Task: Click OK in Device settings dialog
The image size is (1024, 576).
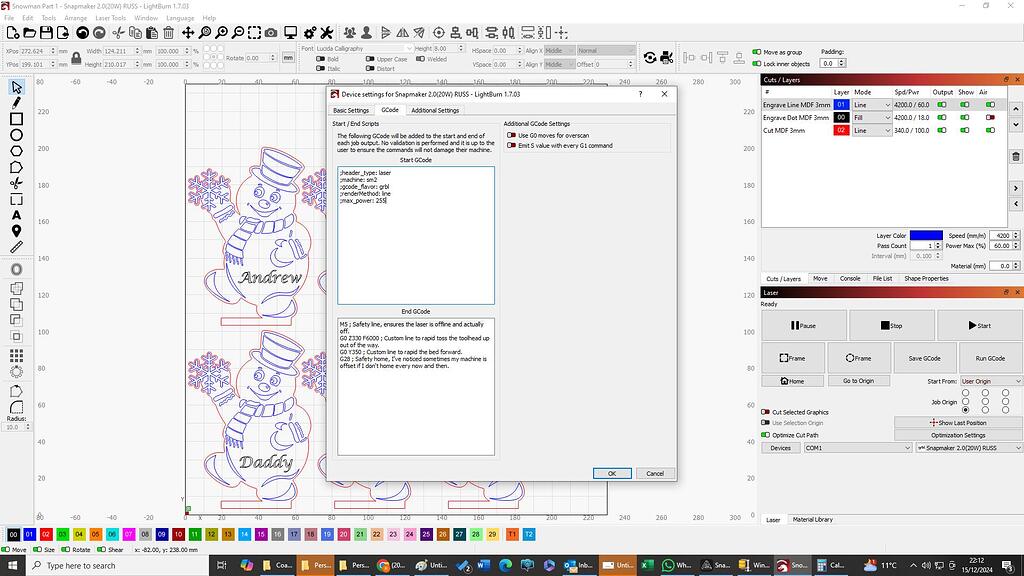Action: point(611,473)
